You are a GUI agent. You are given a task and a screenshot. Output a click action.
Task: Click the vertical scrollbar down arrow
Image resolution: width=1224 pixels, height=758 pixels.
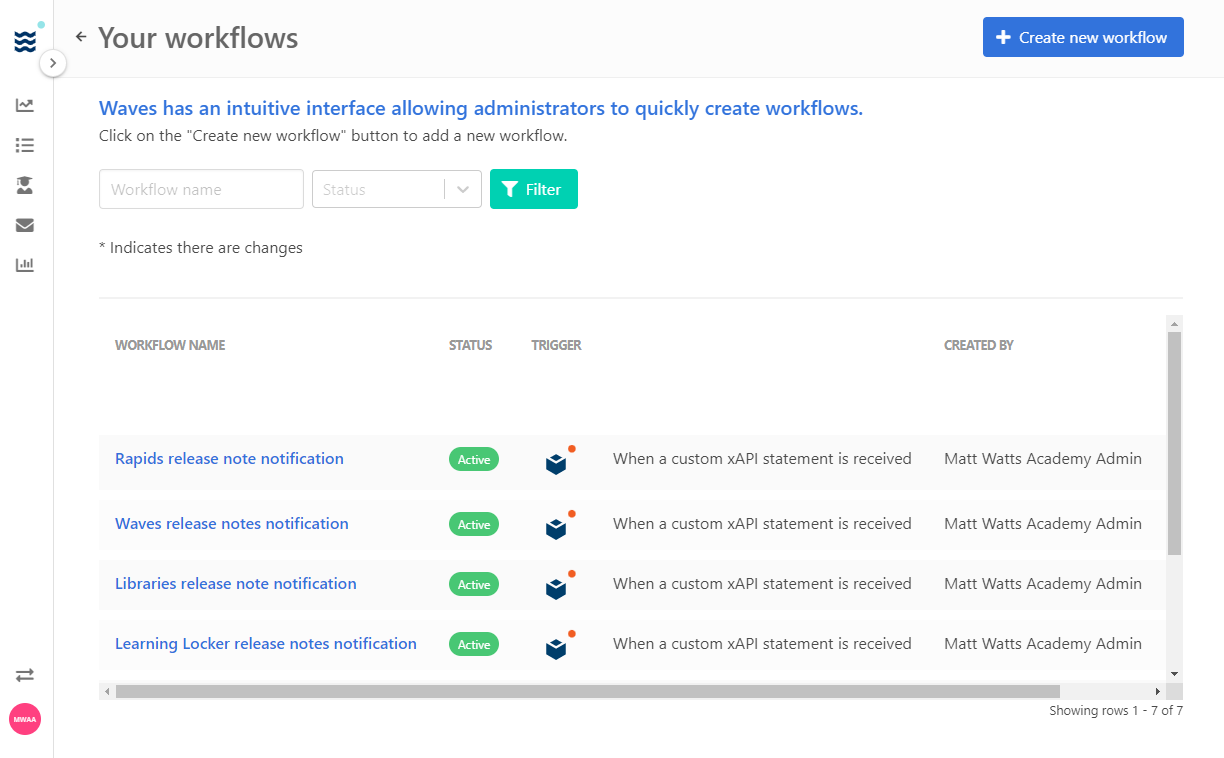click(1175, 674)
